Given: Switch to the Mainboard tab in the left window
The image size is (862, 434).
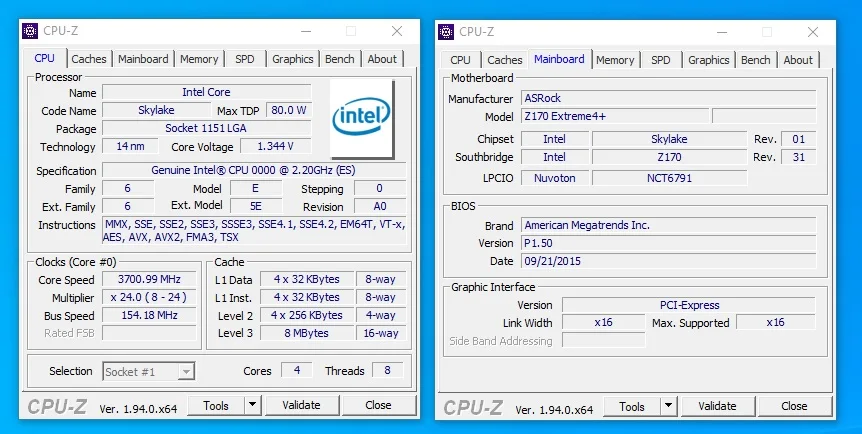Looking at the screenshot, I should (143, 59).
